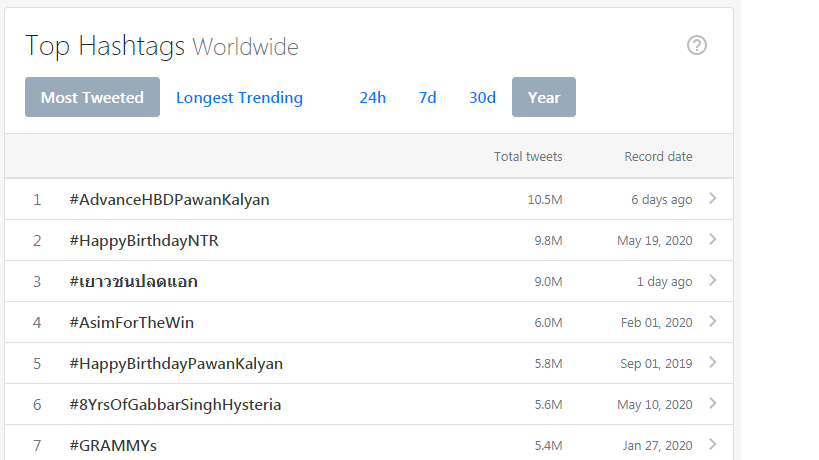This screenshot has width=819, height=460.
Task: Open the #AdvanceHBDPawanKalyan hashtag
Action: coord(169,199)
